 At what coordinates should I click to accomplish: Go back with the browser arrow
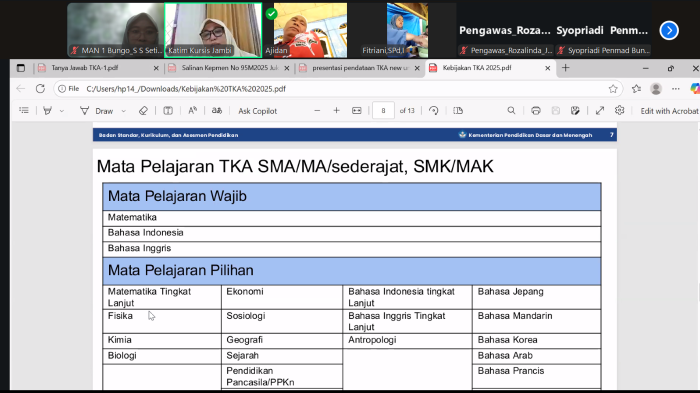pos(21,89)
